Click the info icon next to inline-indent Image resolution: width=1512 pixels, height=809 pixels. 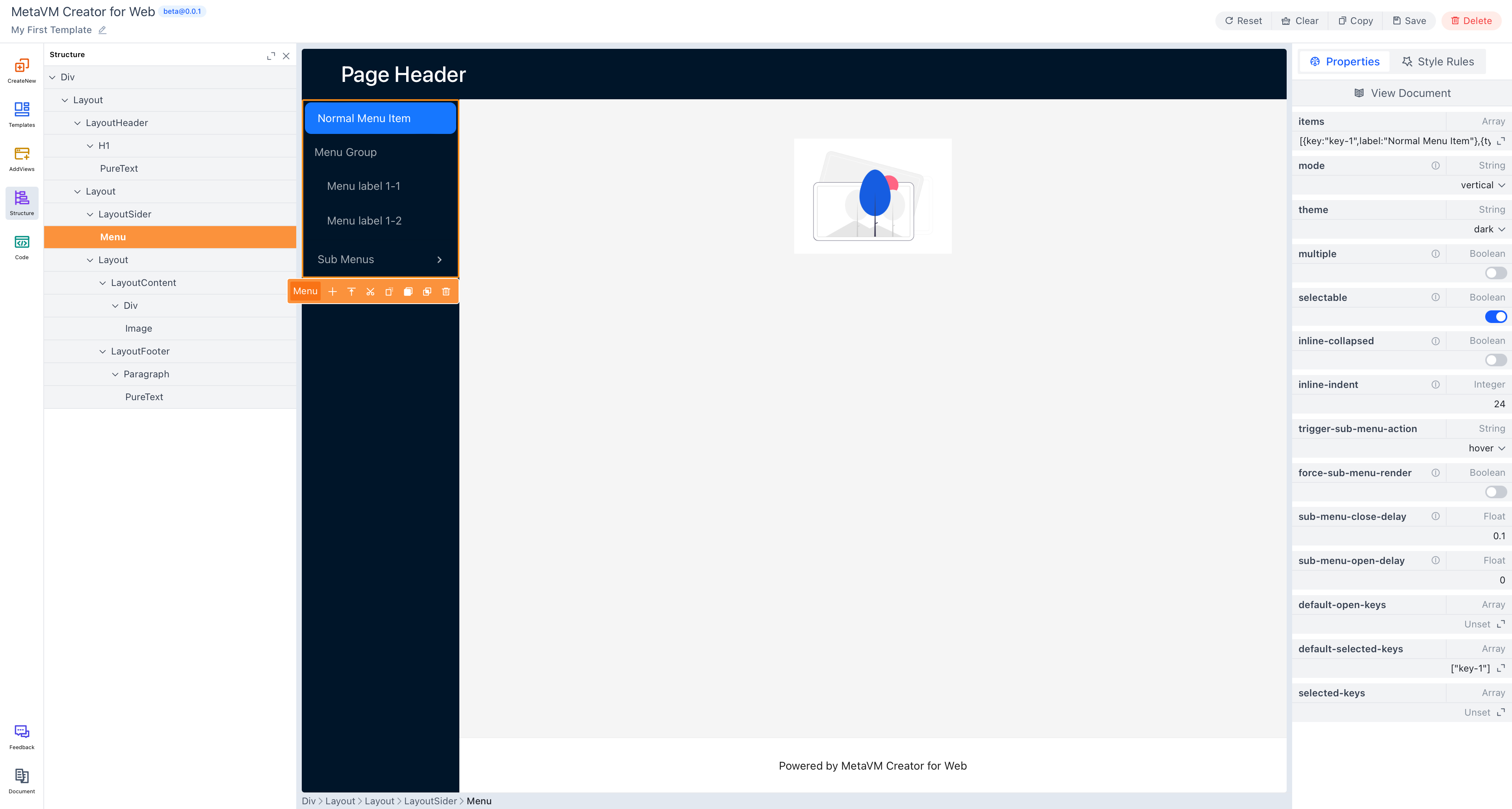click(x=1435, y=384)
